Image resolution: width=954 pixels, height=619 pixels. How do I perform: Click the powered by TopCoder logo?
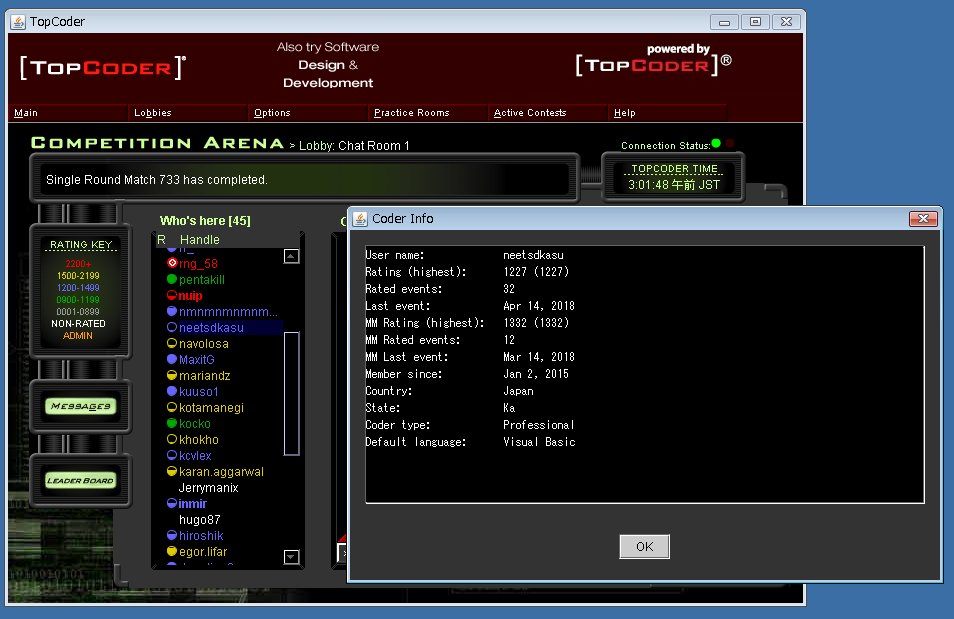coord(653,60)
